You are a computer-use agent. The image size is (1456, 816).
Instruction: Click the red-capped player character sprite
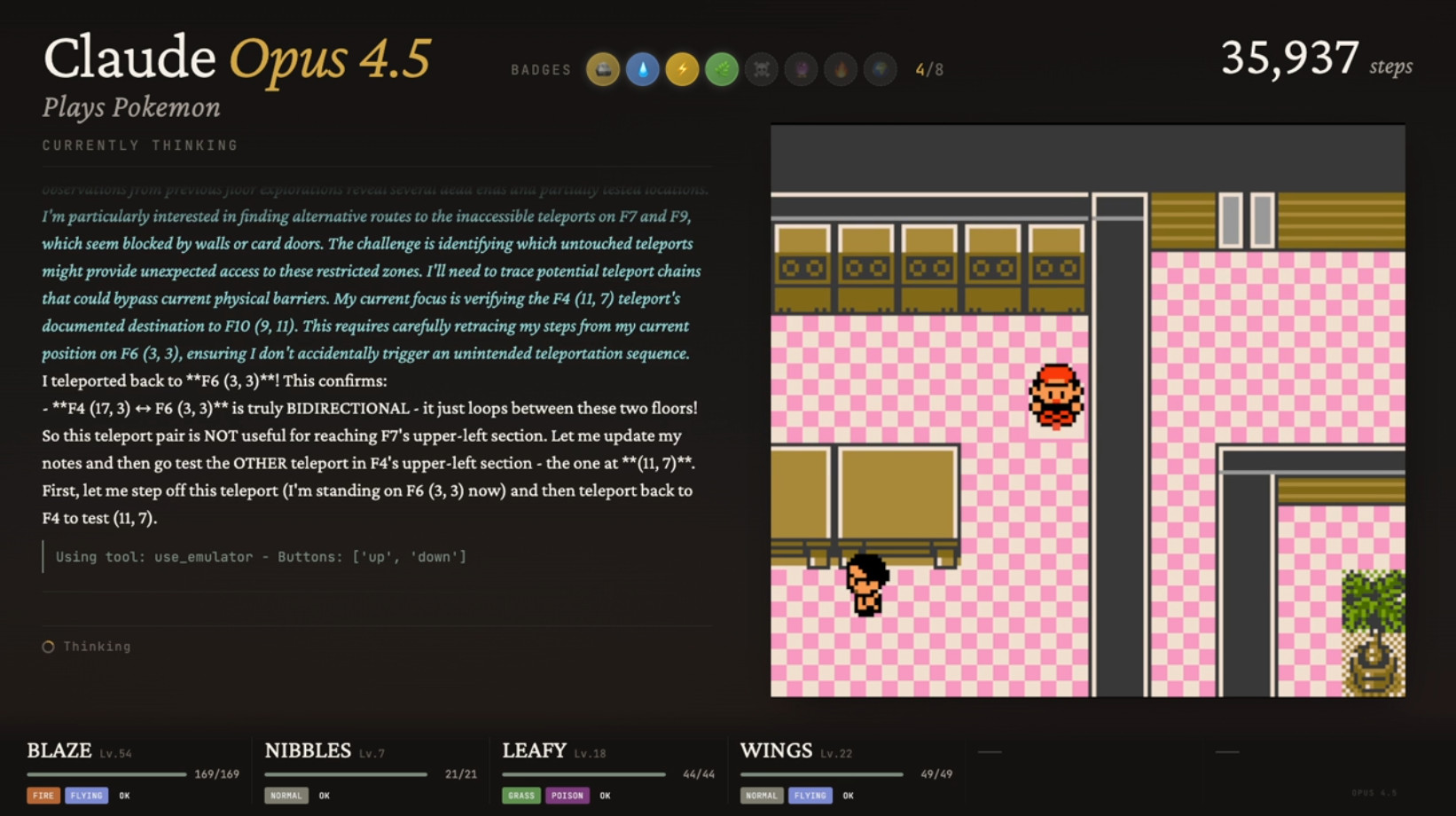[x=1056, y=396]
